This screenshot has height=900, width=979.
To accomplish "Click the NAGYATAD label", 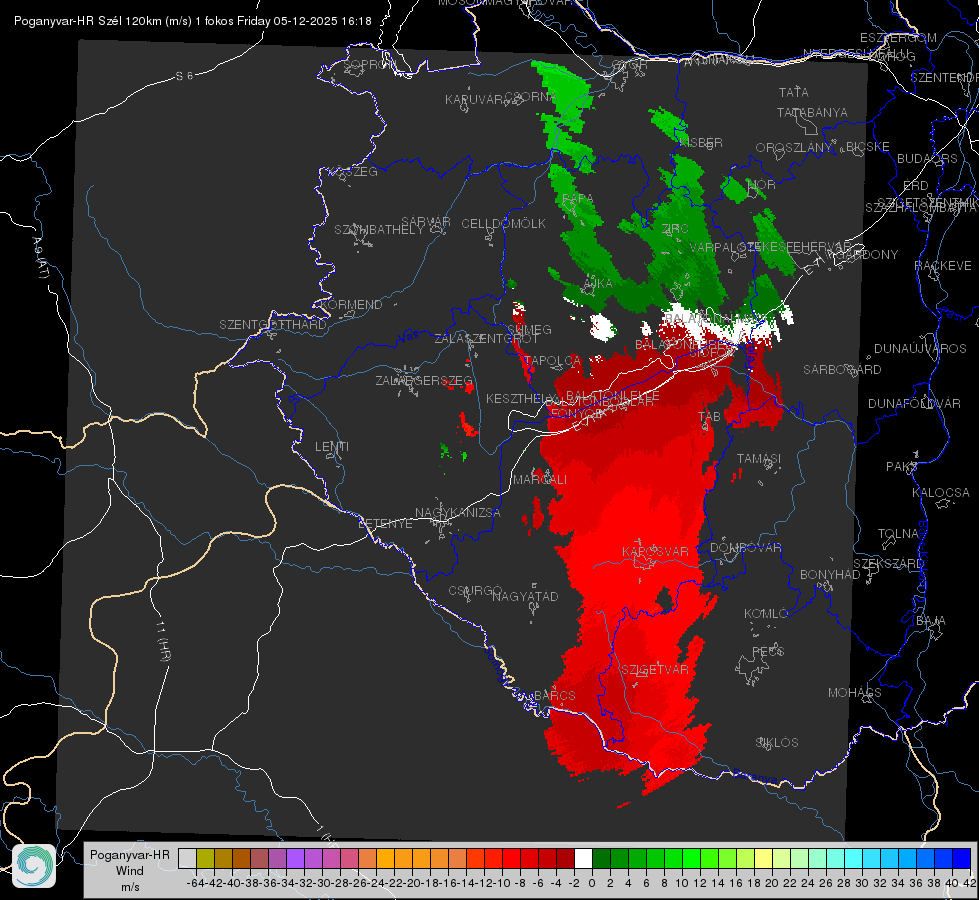I will [525, 596].
